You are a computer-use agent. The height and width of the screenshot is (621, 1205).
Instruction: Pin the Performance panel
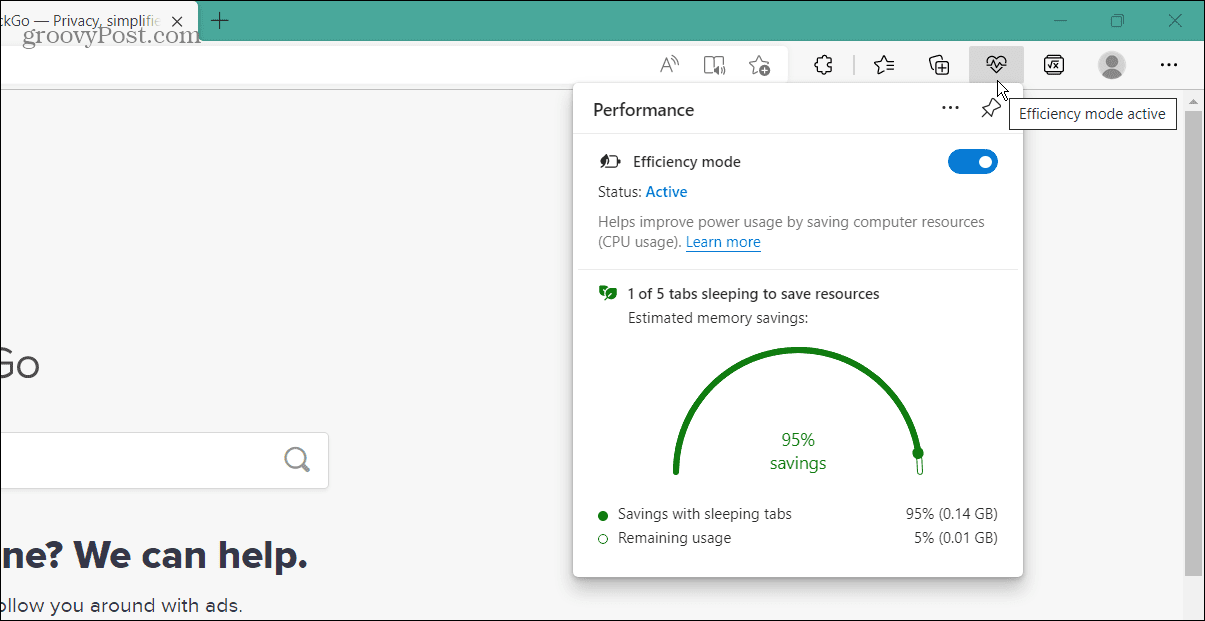click(990, 108)
